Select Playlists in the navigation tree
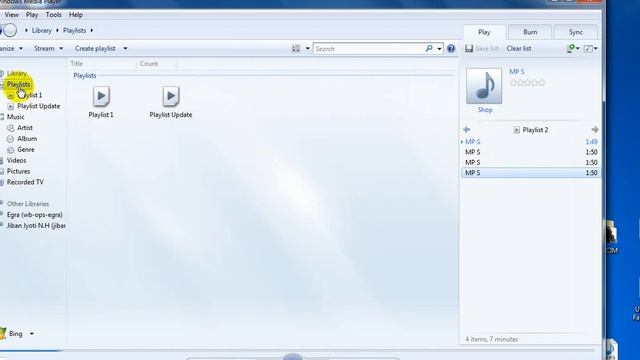Image resolution: width=640 pixels, height=360 pixels. click(18, 84)
